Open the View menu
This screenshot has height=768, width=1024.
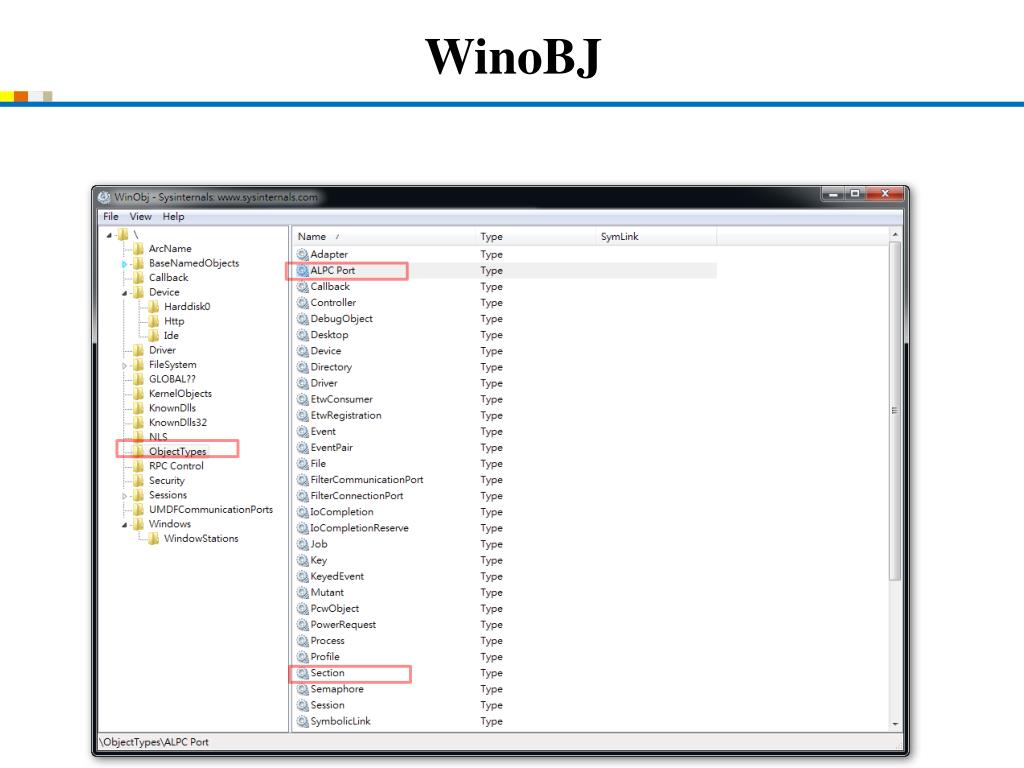(x=140, y=217)
